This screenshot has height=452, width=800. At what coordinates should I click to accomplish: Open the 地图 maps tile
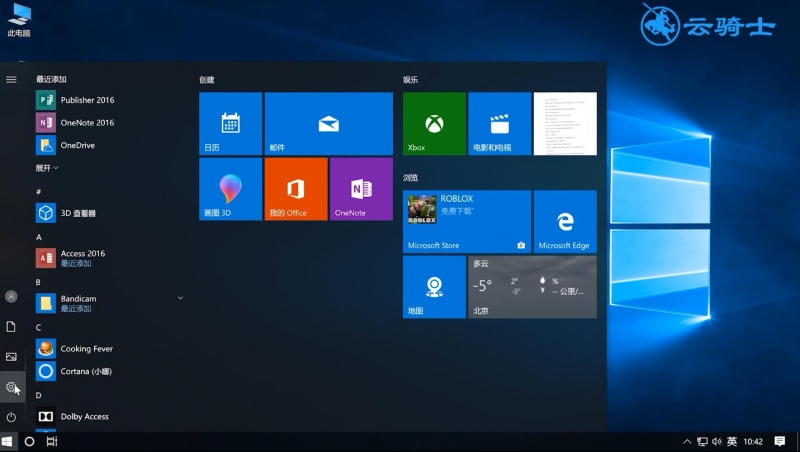point(434,287)
